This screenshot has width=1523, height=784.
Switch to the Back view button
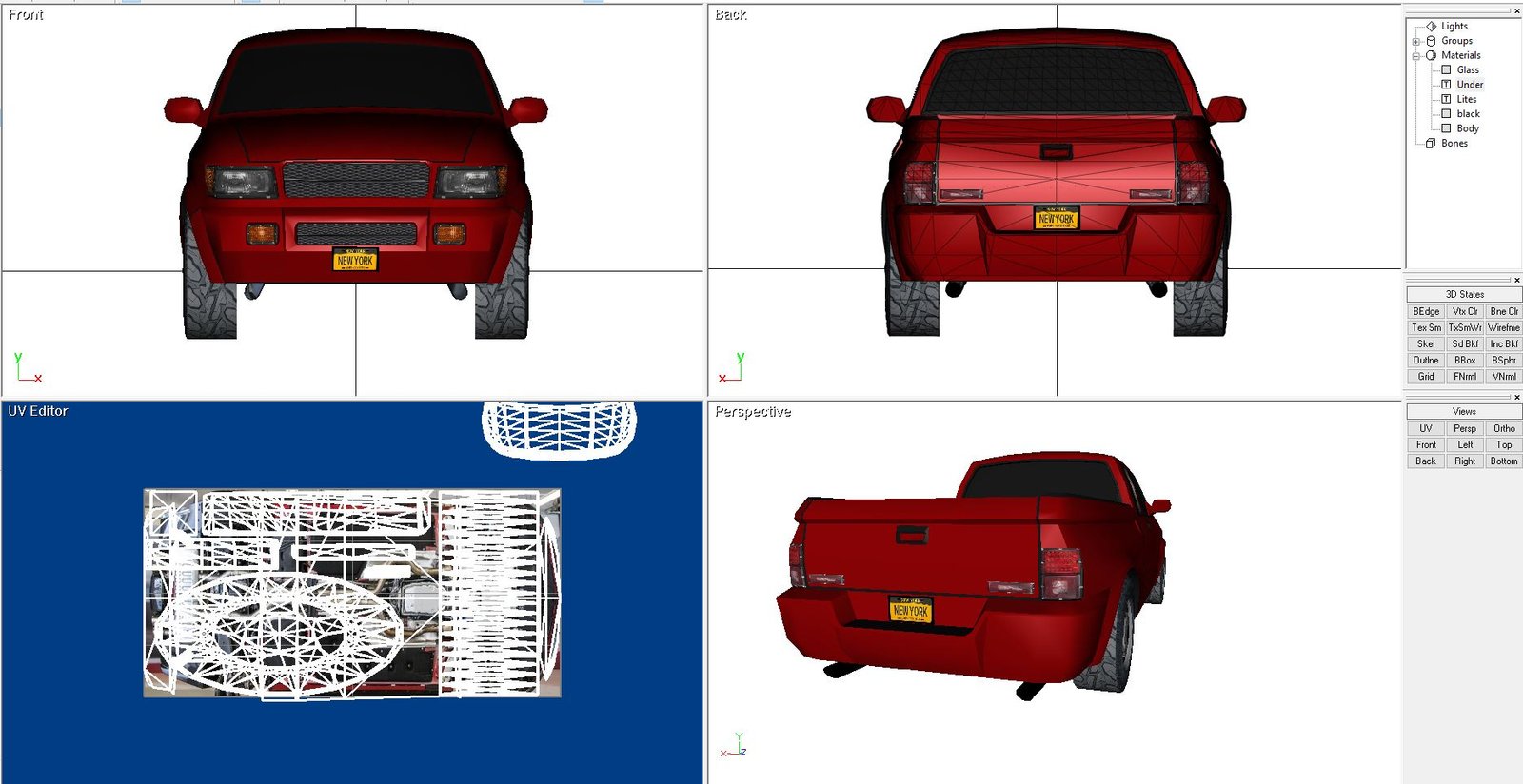pos(1426,461)
